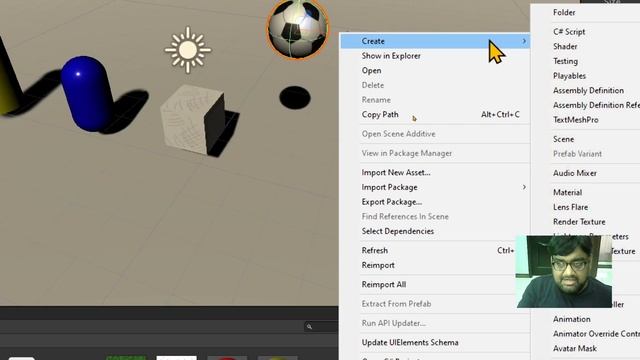
Task: Select the directional light sun gizmo
Action: (x=188, y=50)
